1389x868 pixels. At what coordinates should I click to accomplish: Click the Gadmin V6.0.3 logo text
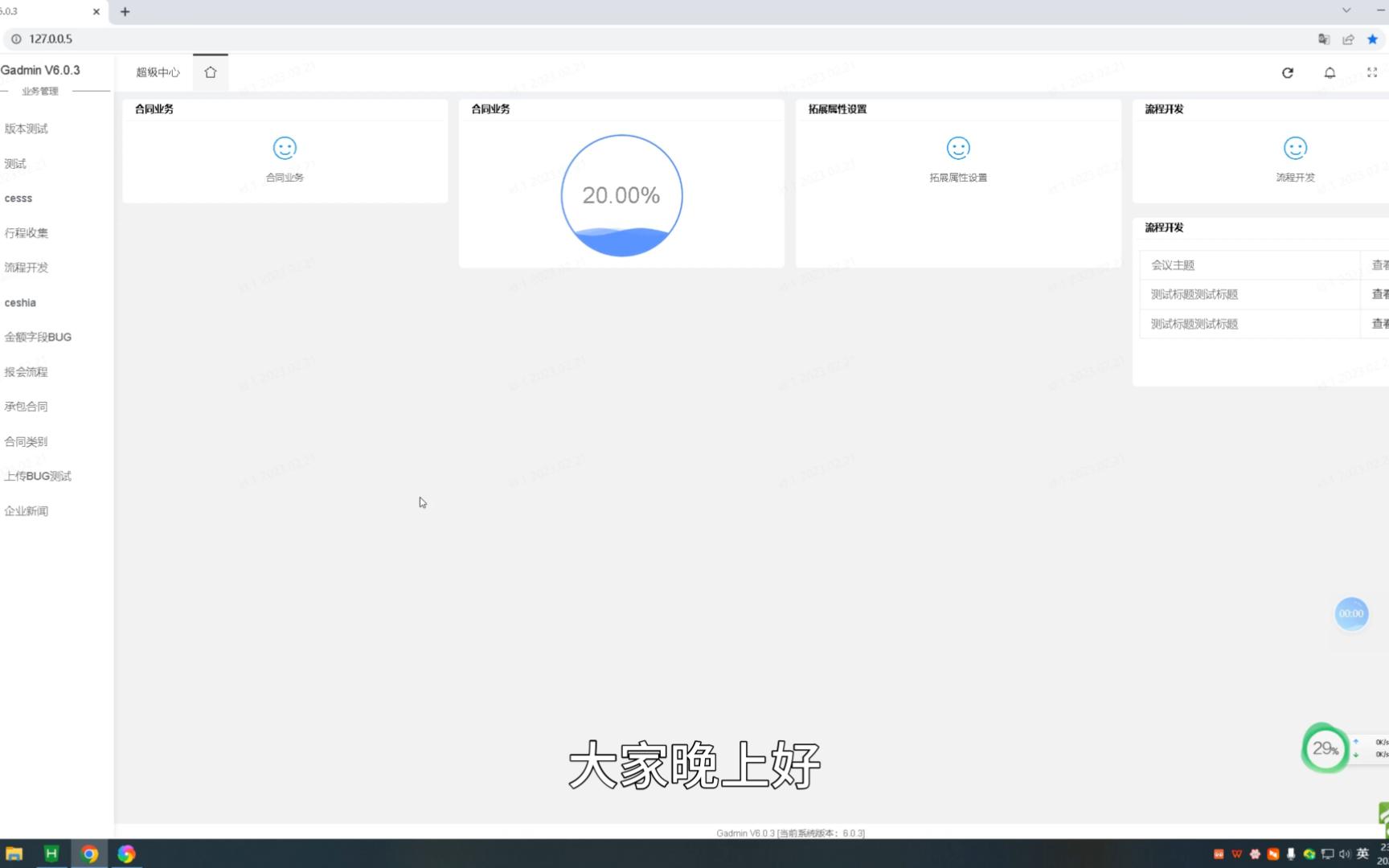[40, 70]
